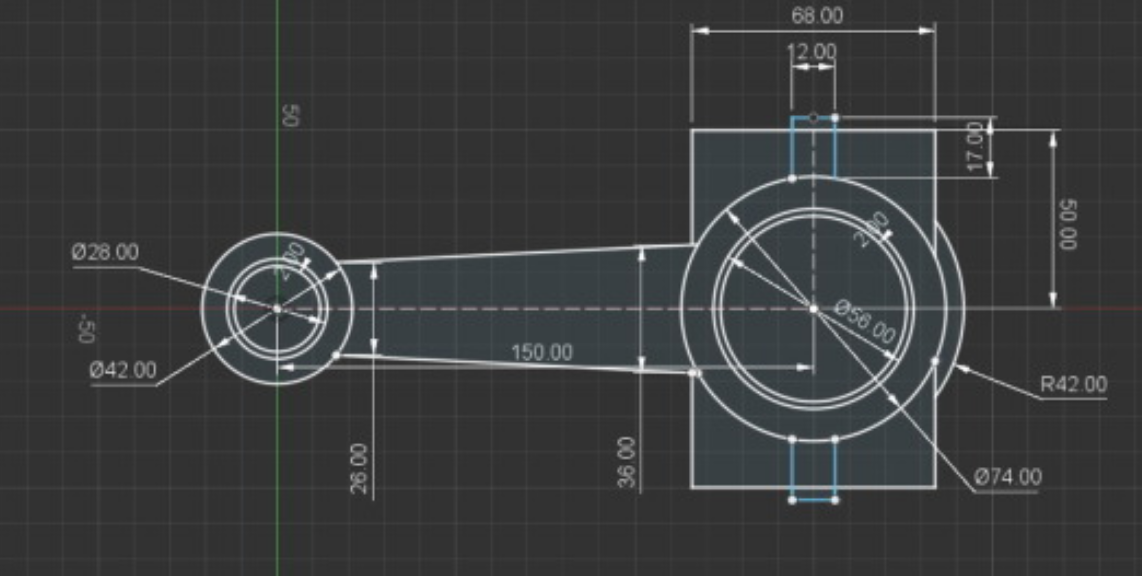Select the 68.00 width dimension label
This screenshot has width=1142, height=576.
(x=816, y=15)
